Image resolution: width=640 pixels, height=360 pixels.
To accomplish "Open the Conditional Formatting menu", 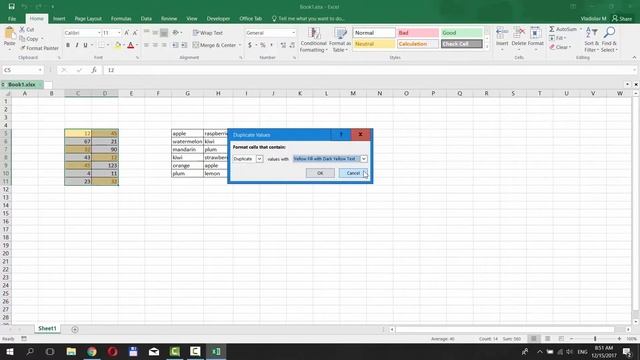I will click(313, 40).
